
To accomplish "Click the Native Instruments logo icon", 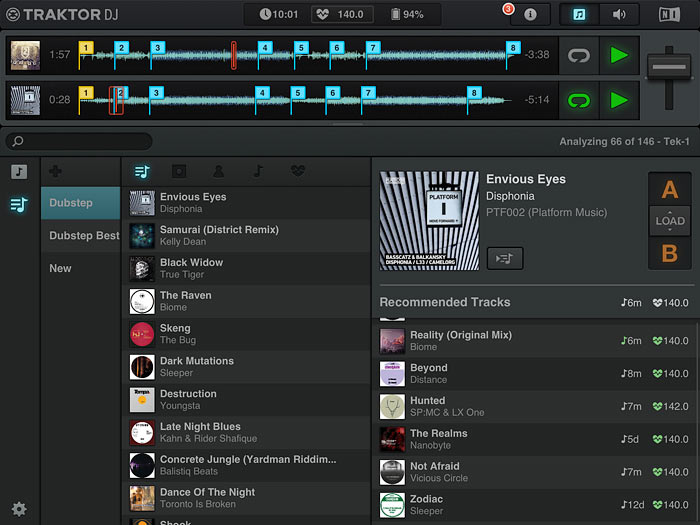I will pos(669,15).
